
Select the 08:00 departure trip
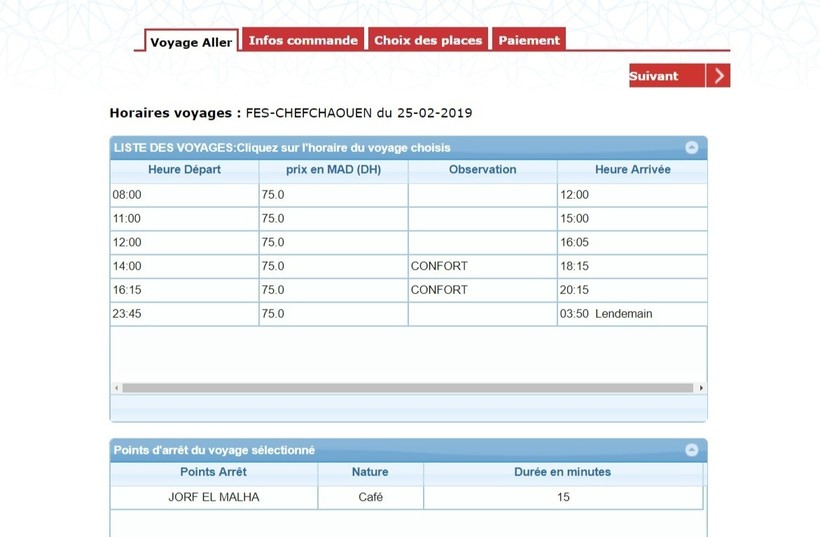coord(408,195)
